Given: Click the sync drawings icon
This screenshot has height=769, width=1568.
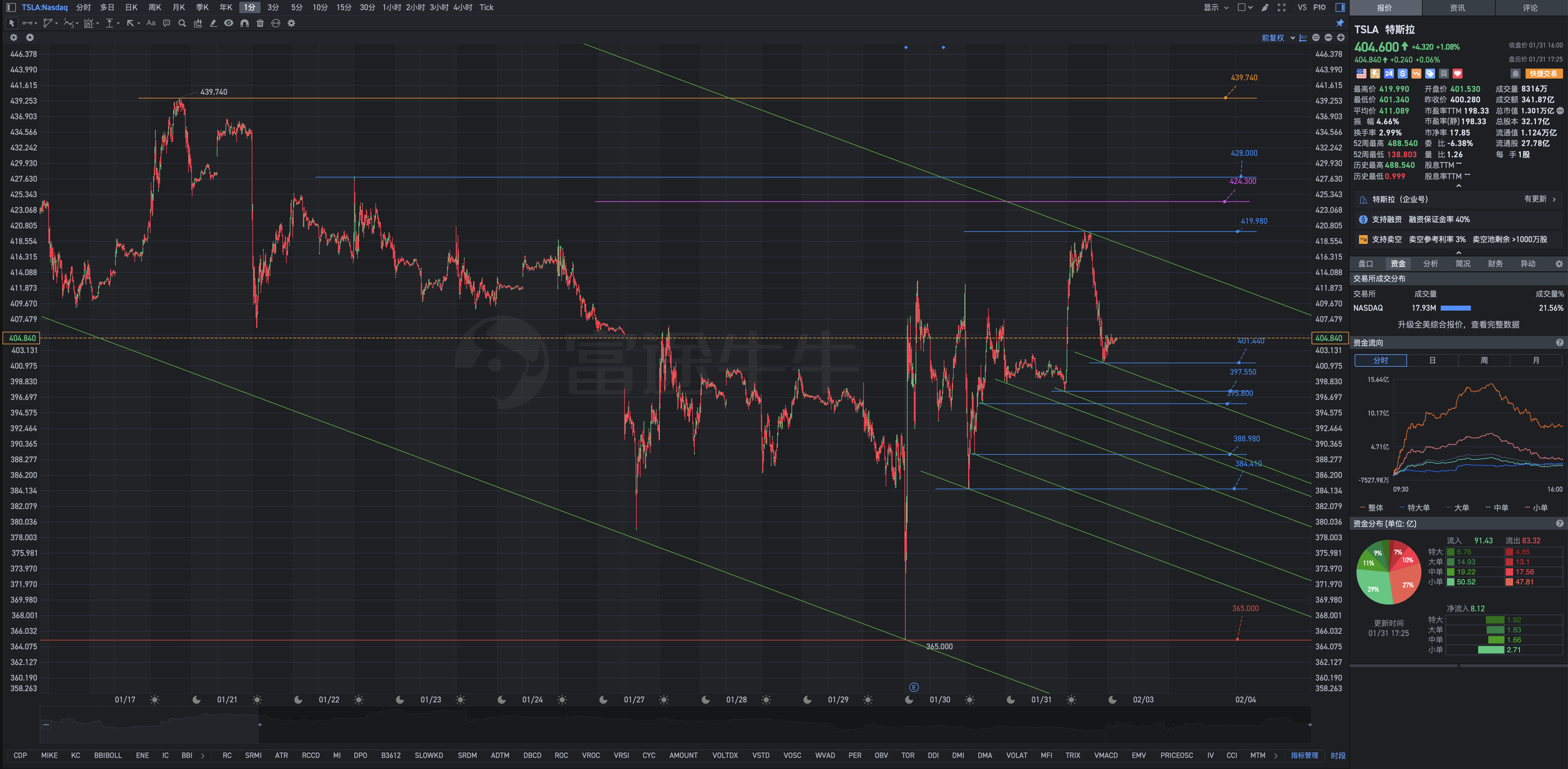Looking at the screenshot, I should [276, 23].
